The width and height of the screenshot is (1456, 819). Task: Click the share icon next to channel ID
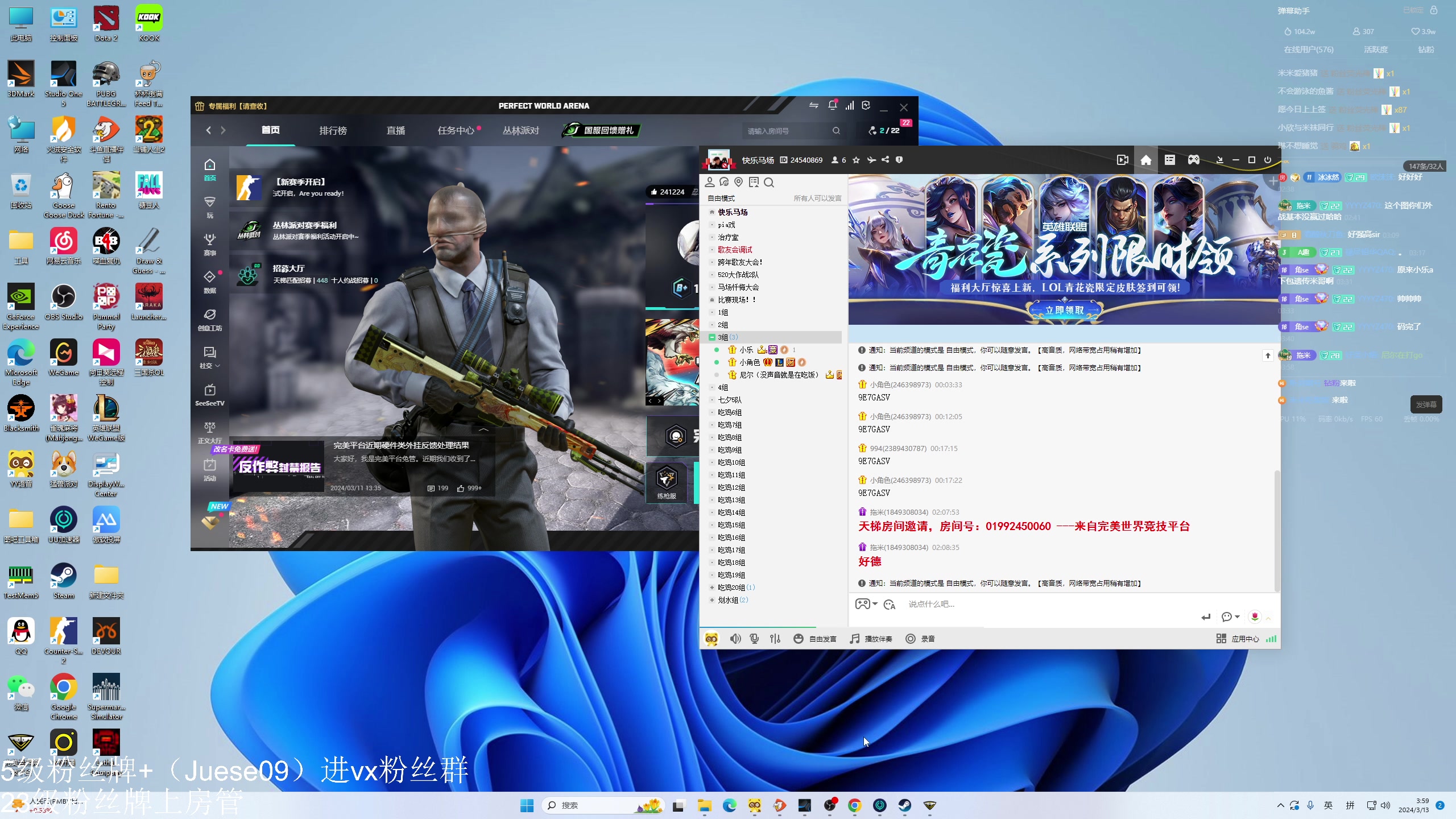(x=886, y=160)
